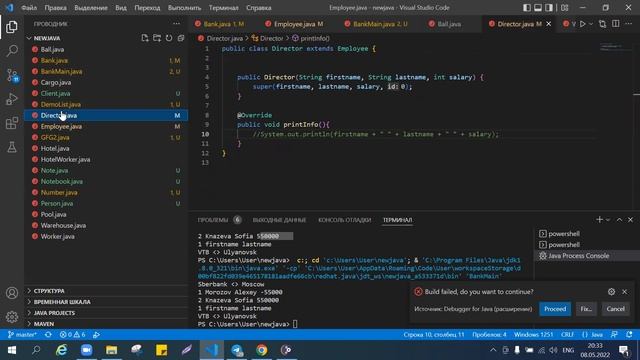The width and height of the screenshot is (640, 360).
Task: Open the Explorer view in activity bar
Action: pos(12,27)
